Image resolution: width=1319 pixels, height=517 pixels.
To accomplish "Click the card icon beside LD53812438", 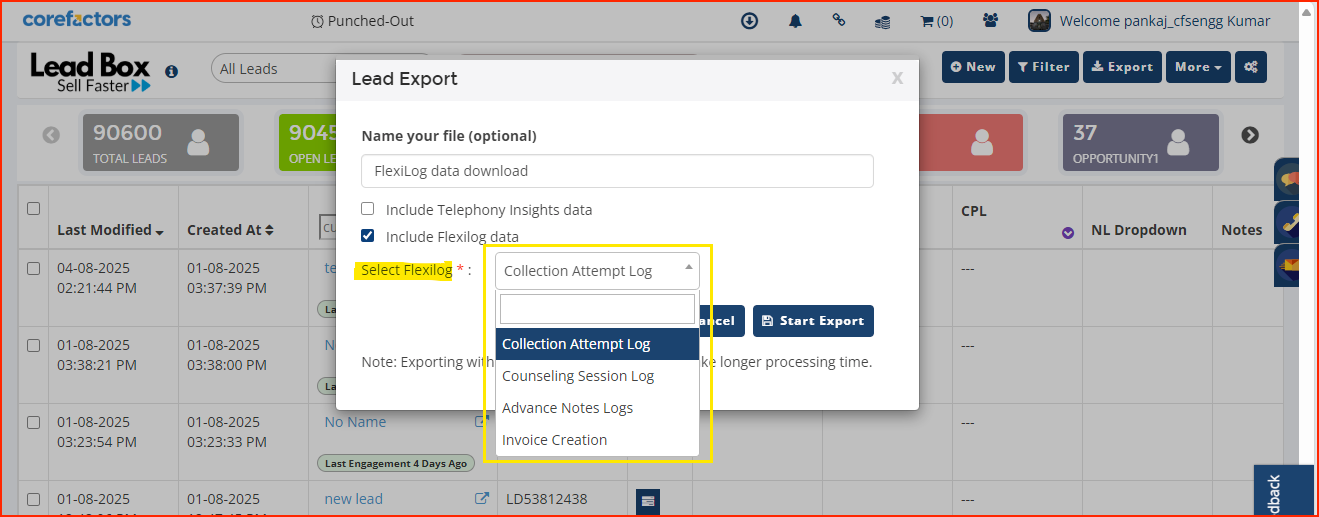I will click(x=648, y=501).
